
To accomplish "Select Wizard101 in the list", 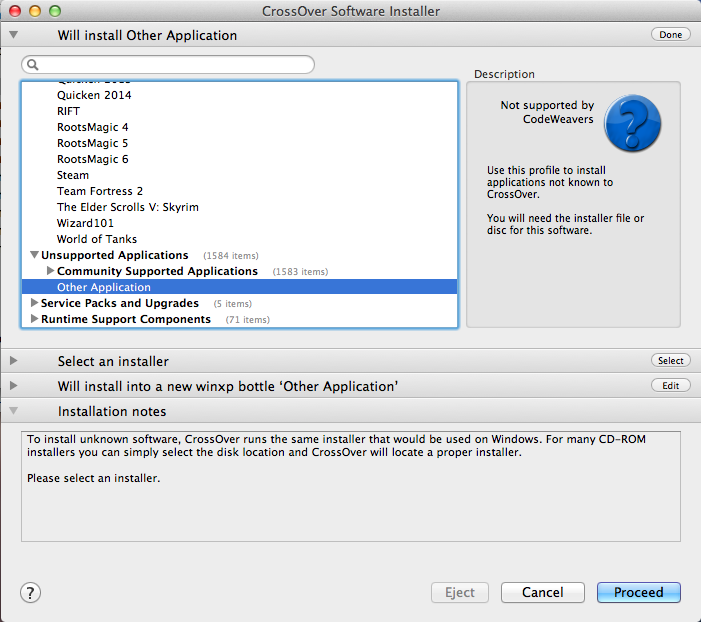I will pos(85,223).
